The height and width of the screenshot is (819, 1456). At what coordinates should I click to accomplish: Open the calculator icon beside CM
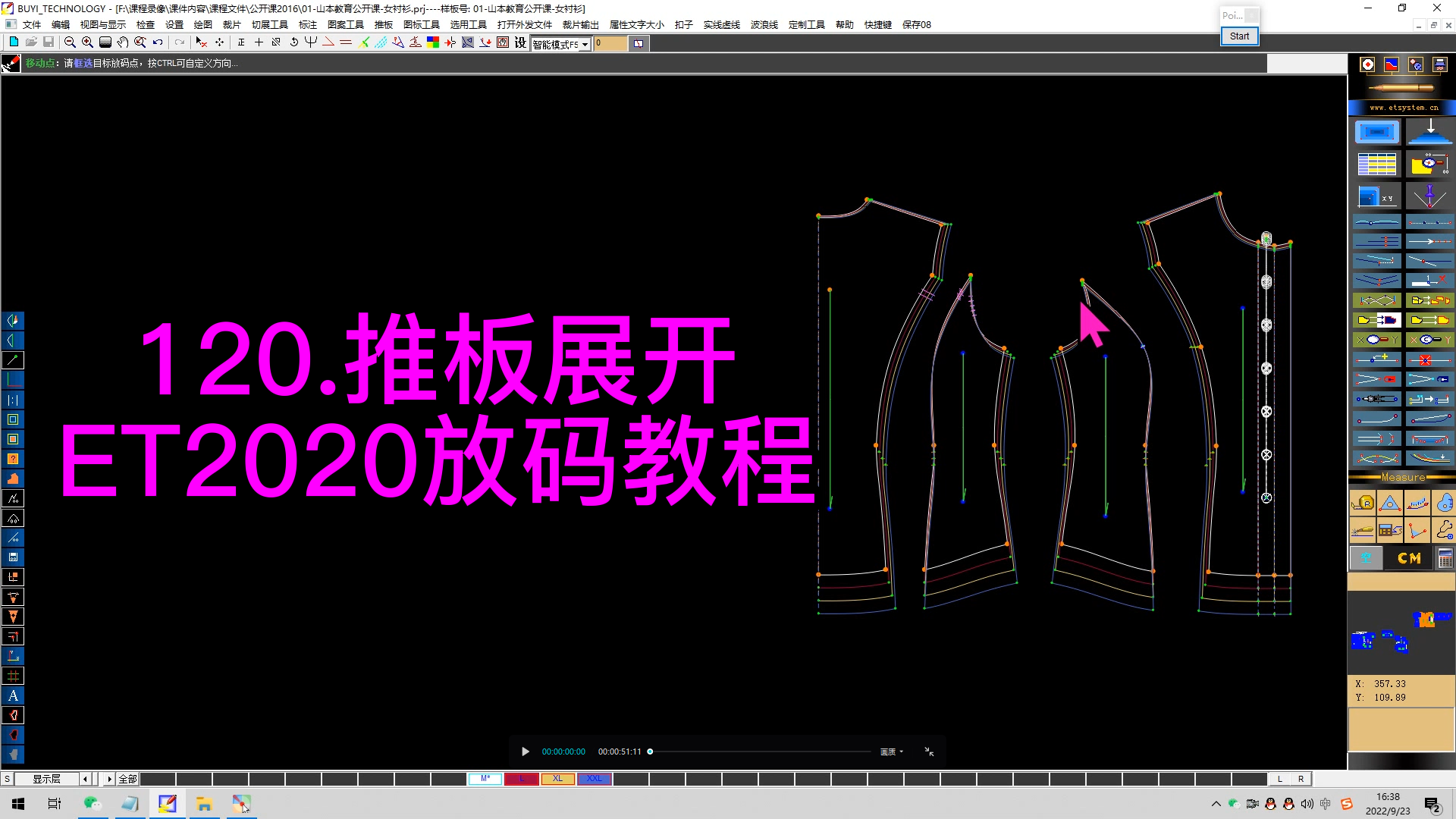click(1445, 559)
